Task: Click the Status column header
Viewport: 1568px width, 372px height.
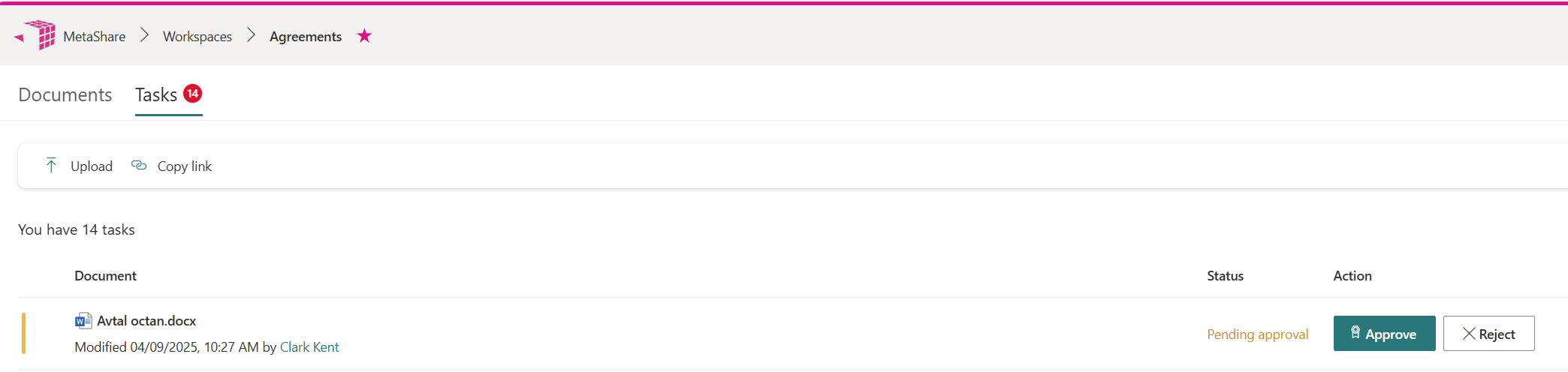Action: pyautogui.click(x=1225, y=276)
